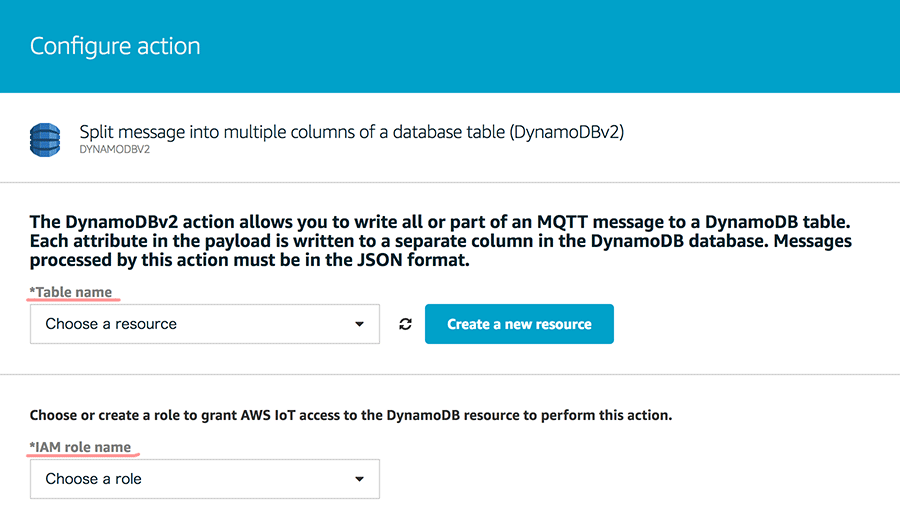Click the Configure action heading
900x520 pixels.
tap(115, 46)
